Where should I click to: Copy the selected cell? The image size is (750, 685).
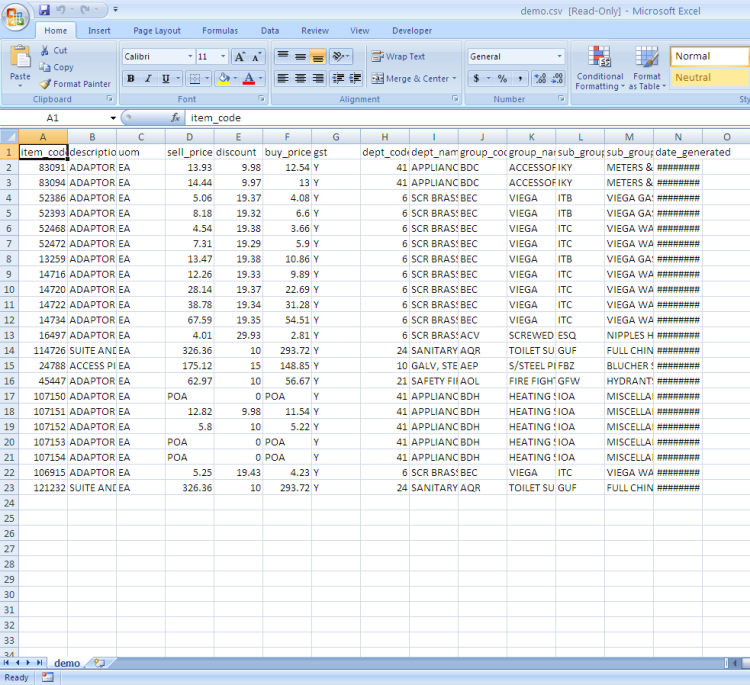(56, 67)
